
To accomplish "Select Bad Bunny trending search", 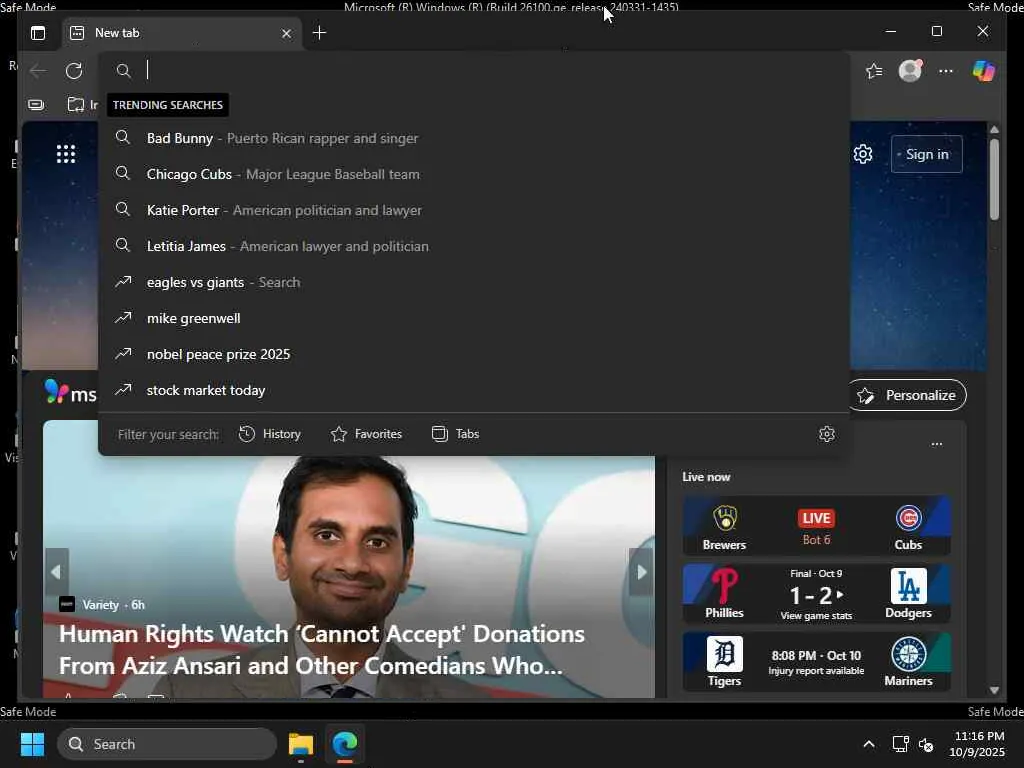I will click(x=474, y=138).
